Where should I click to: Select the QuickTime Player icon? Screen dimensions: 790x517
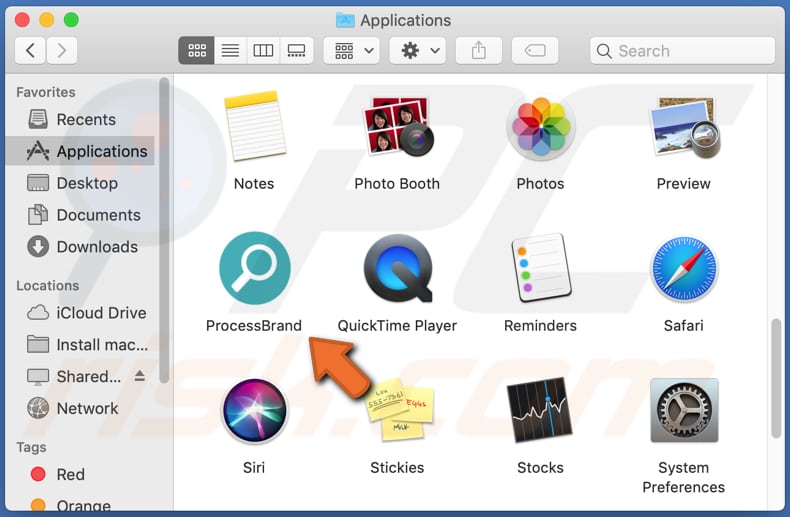[x=398, y=268]
